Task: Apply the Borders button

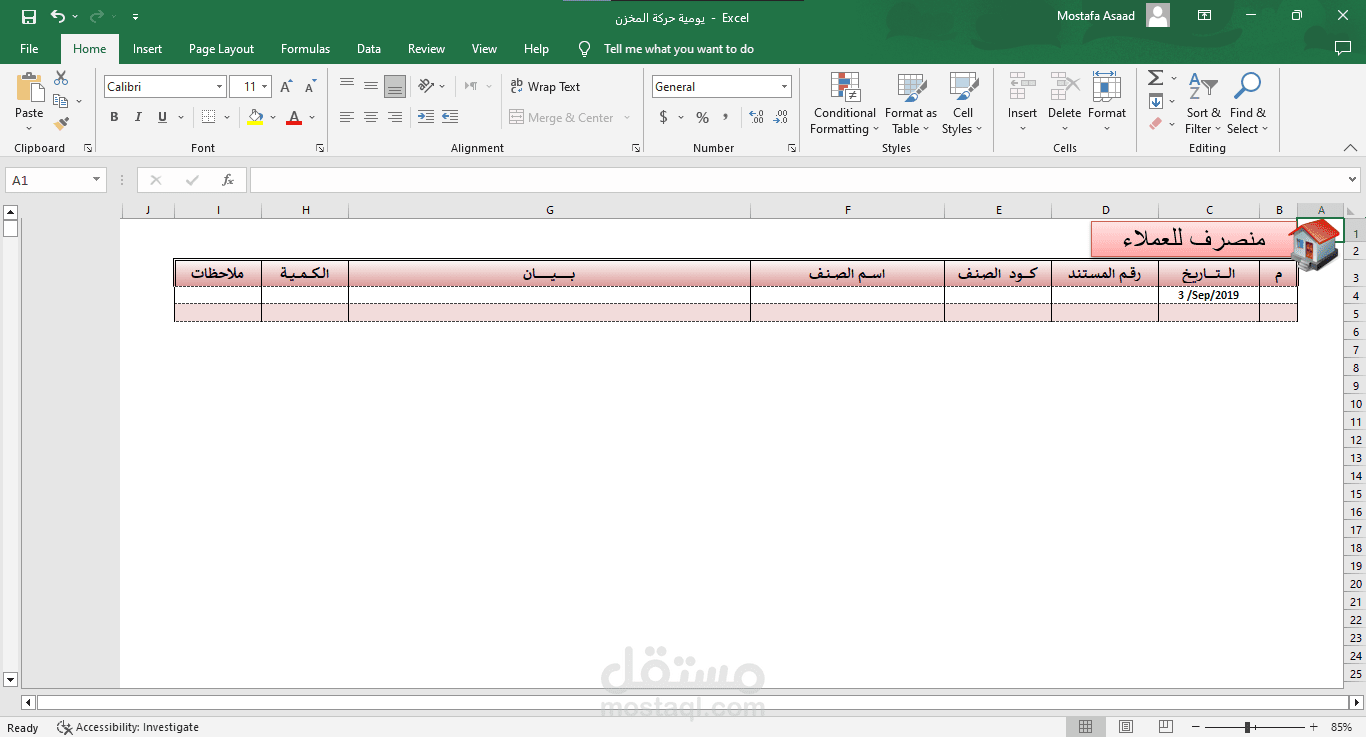Action: pos(208,117)
